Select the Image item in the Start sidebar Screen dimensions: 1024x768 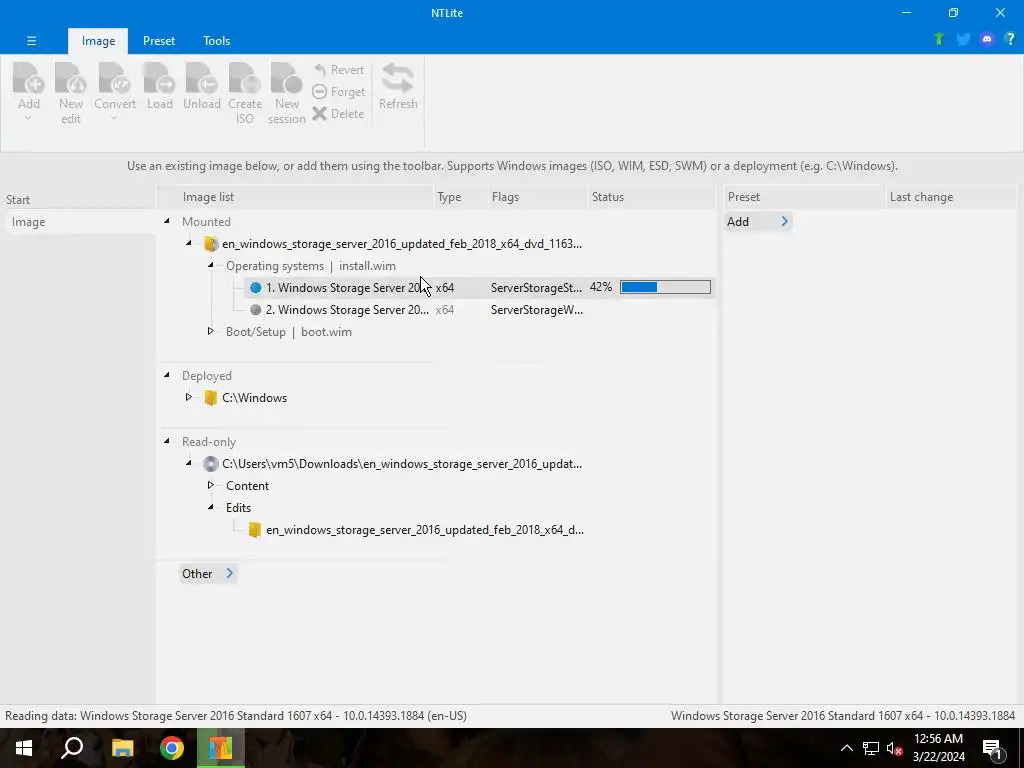tap(79, 222)
